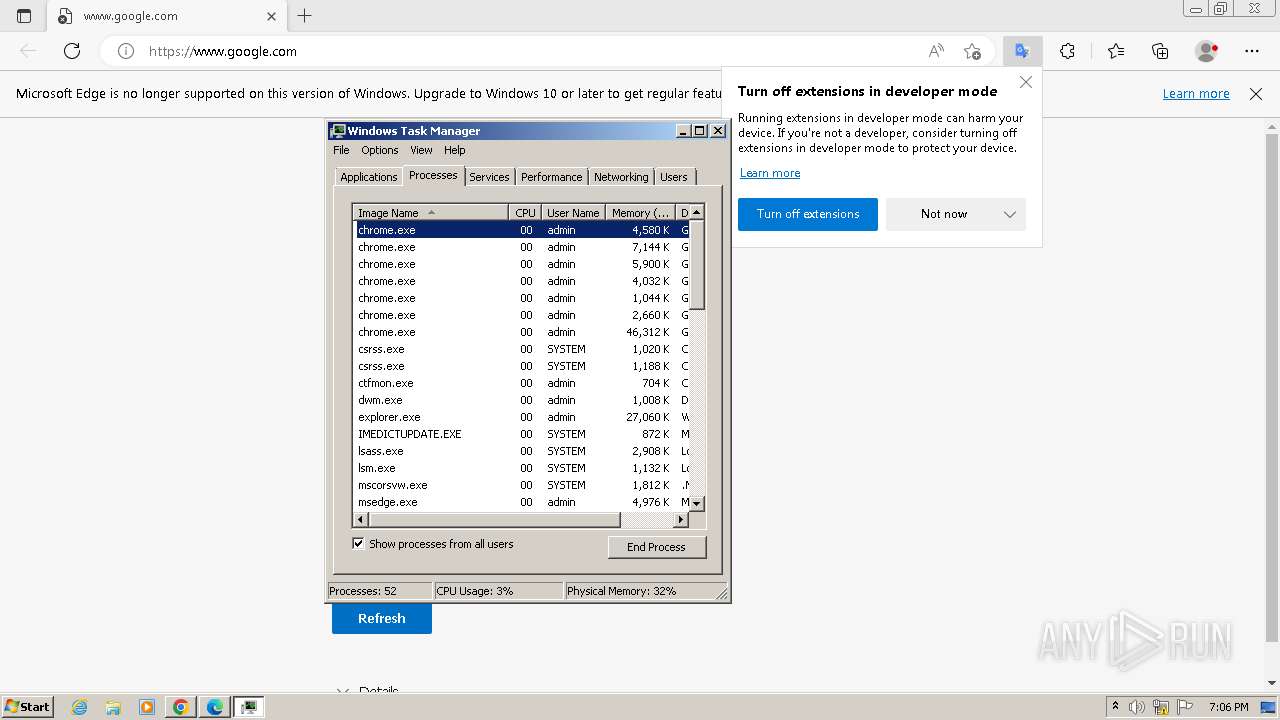Image resolution: width=1280 pixels, height=720 pixels.
Task: Switch to the Applications tab
Action: click(x=369, y=177)
